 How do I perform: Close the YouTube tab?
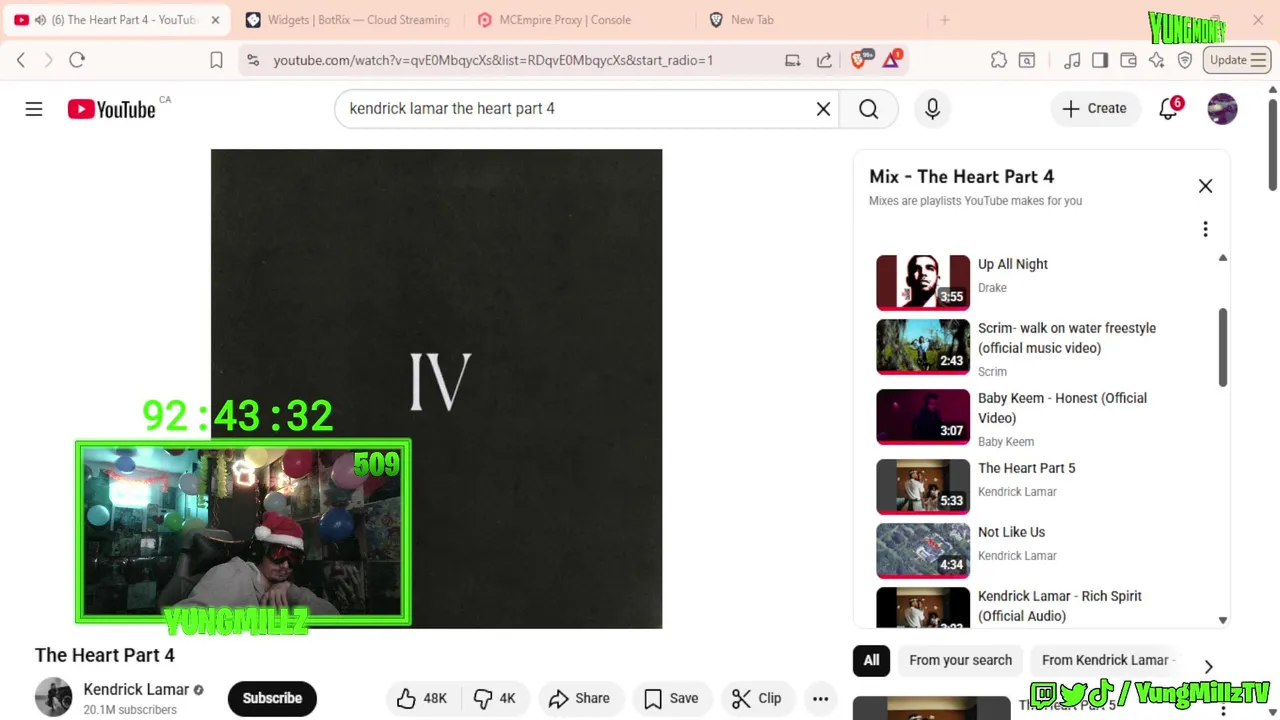(215, 20)
